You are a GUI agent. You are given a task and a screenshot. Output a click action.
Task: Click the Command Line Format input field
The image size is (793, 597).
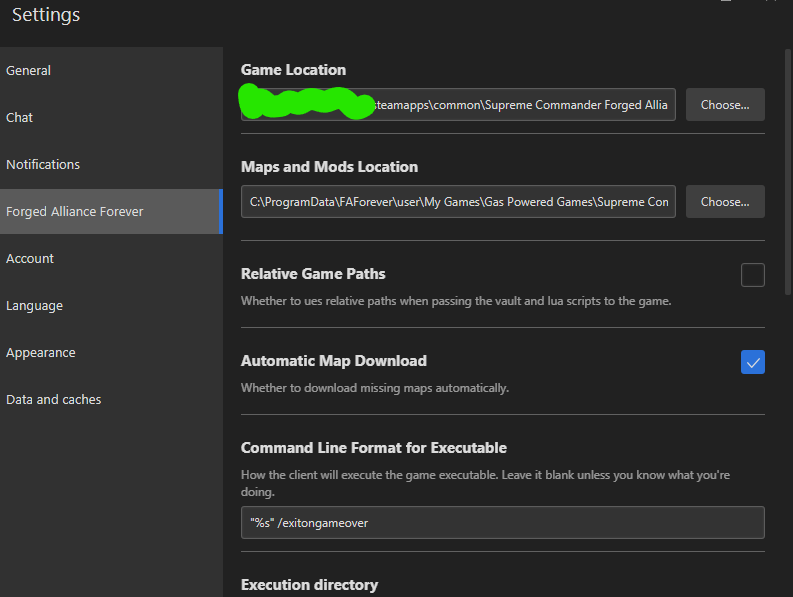(503, 523)
